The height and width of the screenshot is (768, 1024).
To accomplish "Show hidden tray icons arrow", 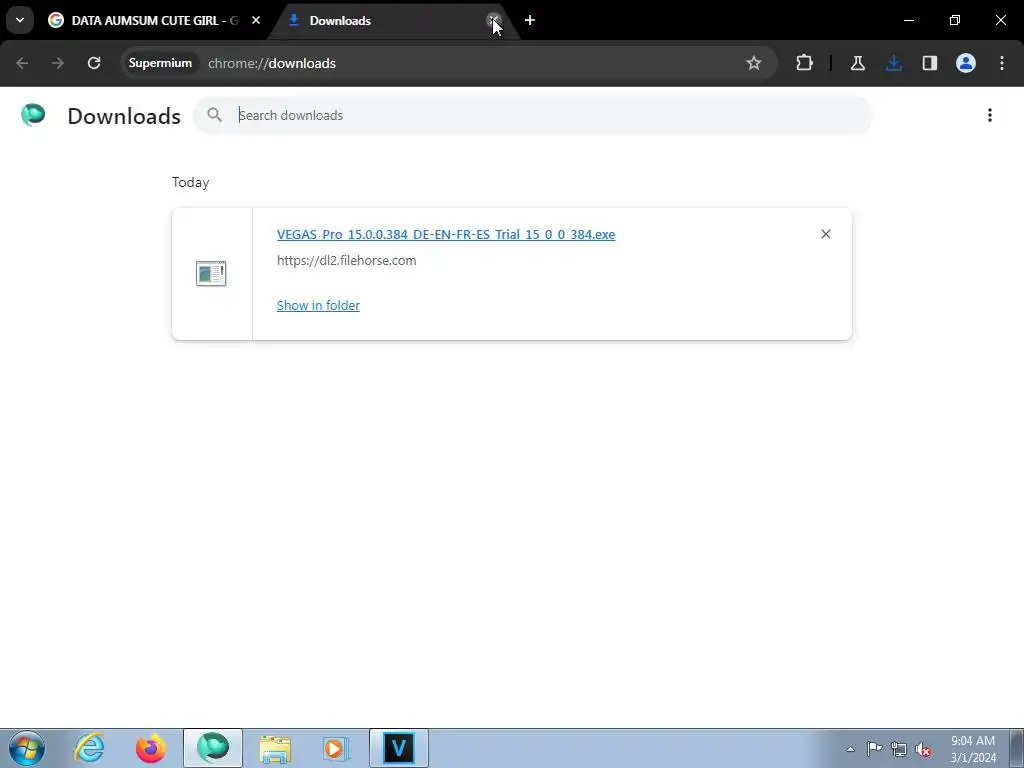I will pyautogui.click(x=850, y=749).
